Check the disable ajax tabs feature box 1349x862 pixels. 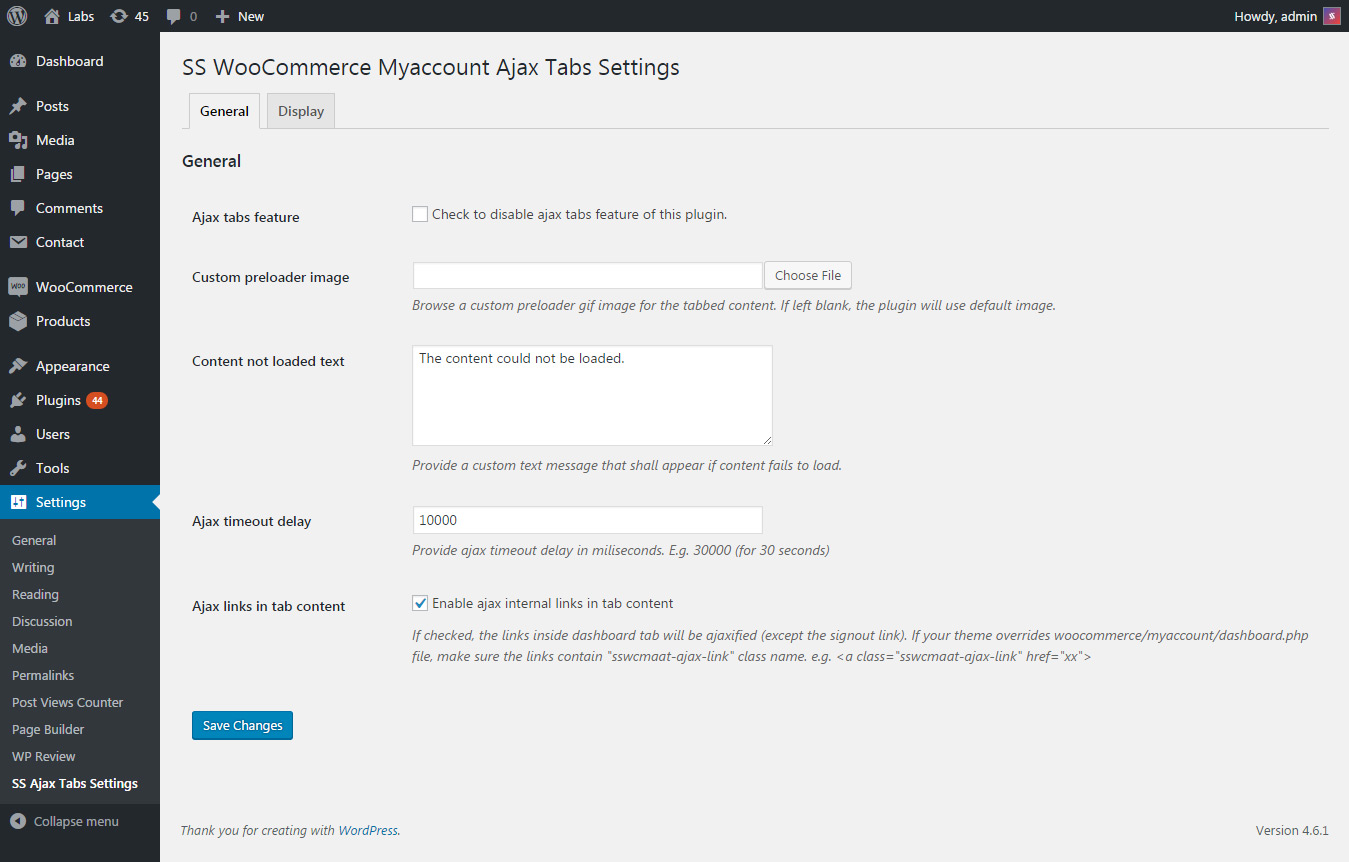(x=419, y=213)
